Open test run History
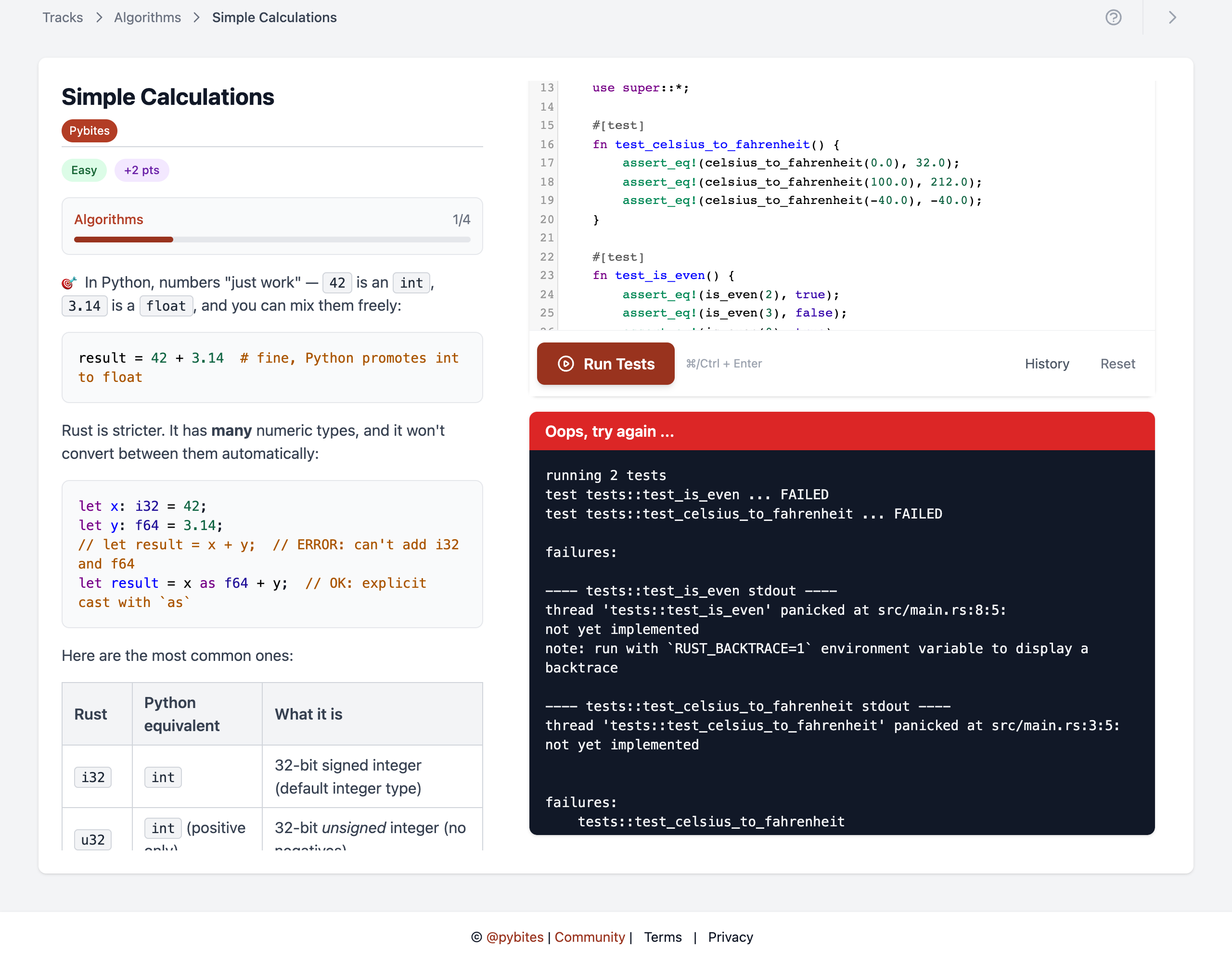This screenshot has height=962, width=1232. pyautogui.click(x=1046, y=364)
